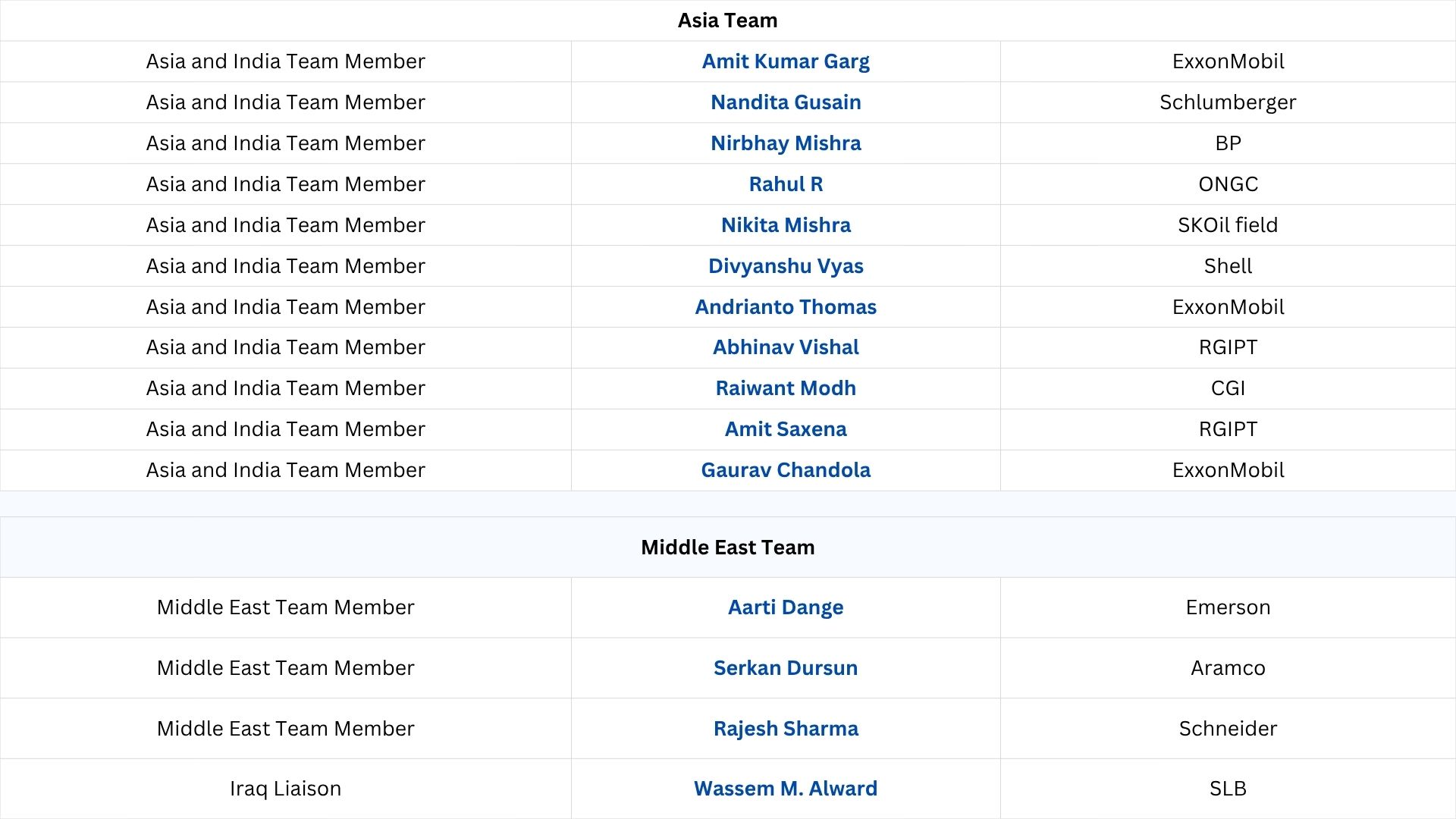This screenshot has height=819, width=1456.
Task: Follow the Raiwant Modh link
Action: coord(785,388)
